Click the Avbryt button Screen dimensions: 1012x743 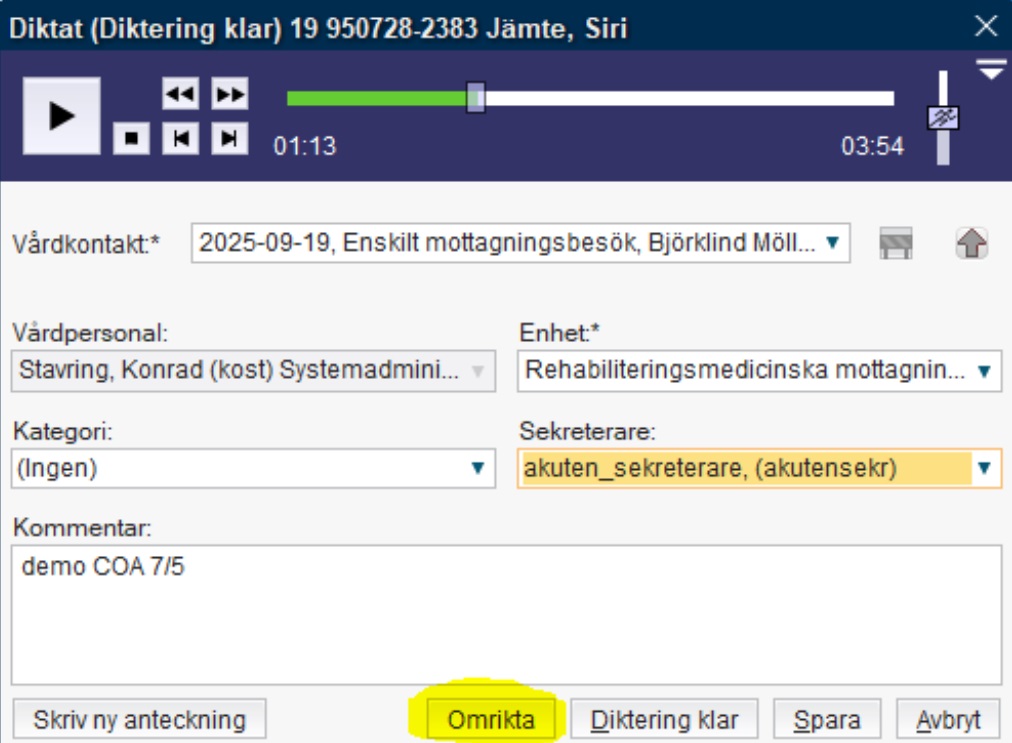click(x=948, y=719)
